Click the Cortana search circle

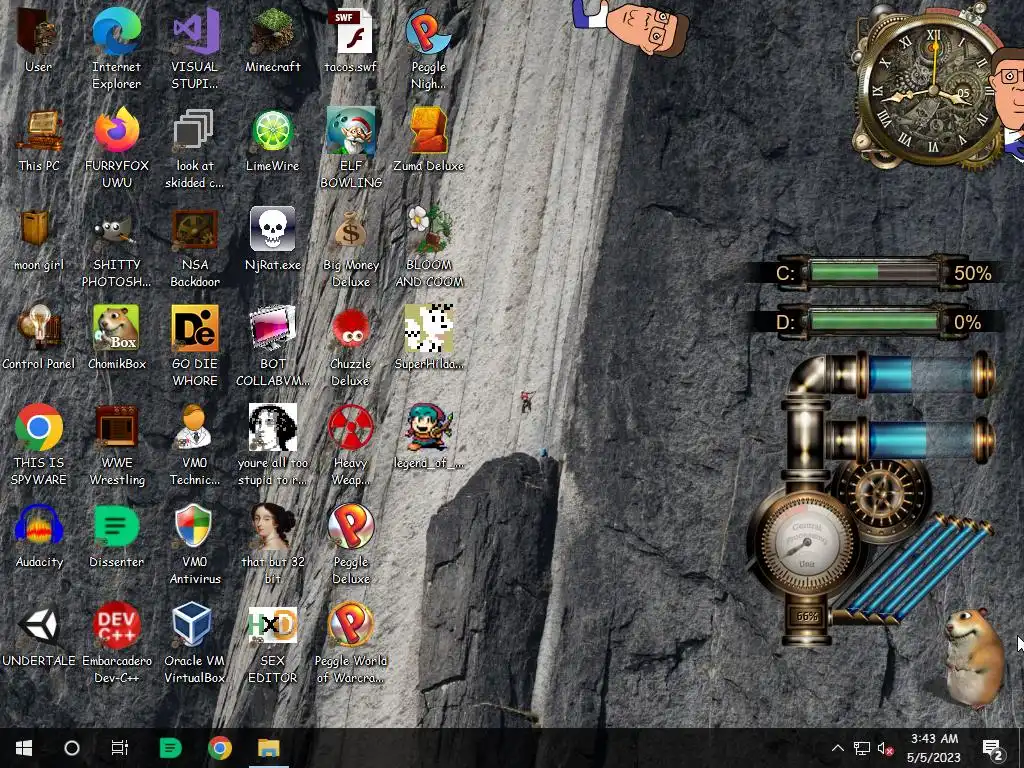click(72, 748)
